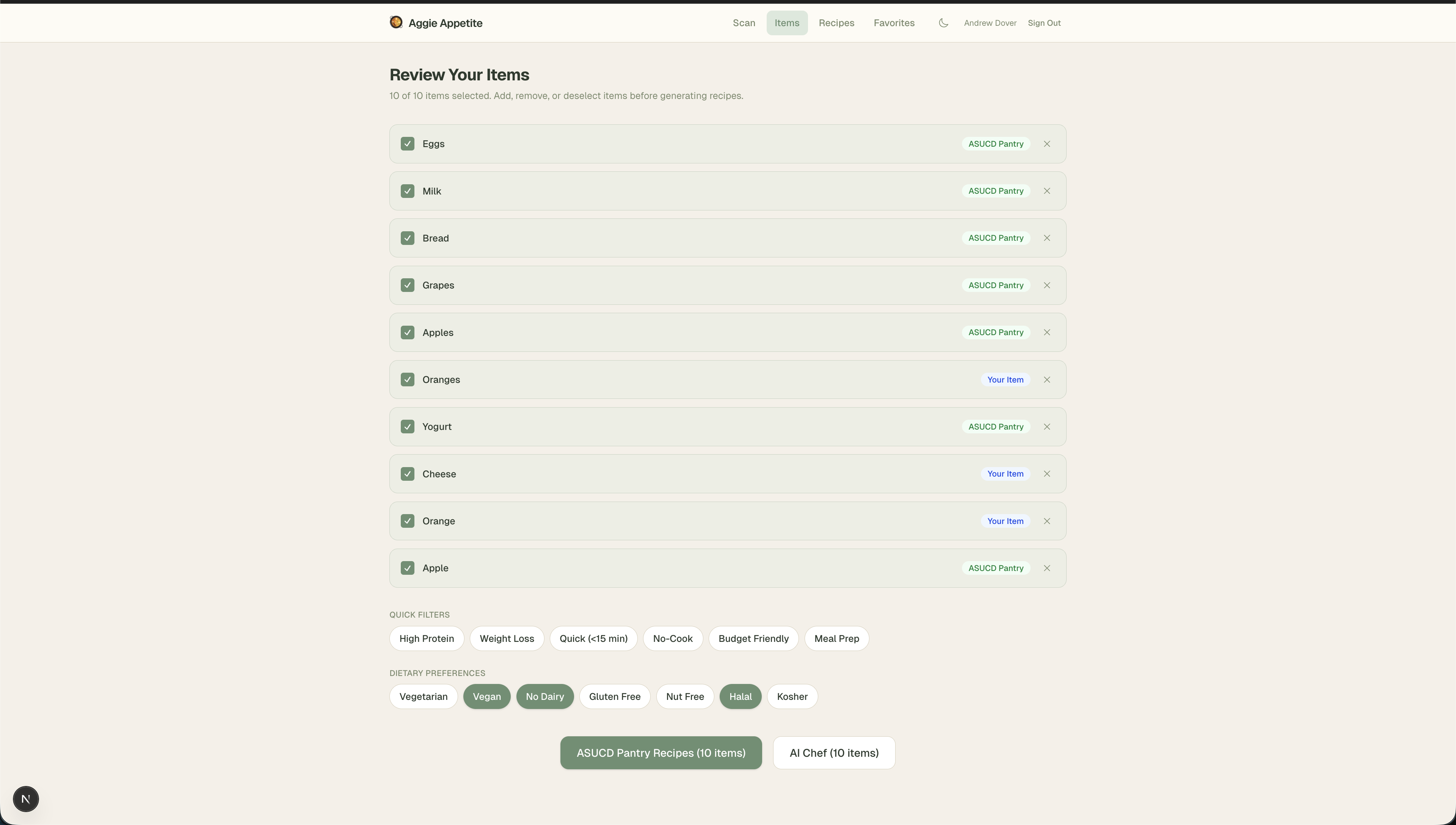Uncheck the Orange item checkbox
Image resolution: width=1456 pixels, height=825 pixels.
click(x=407, y=521)
